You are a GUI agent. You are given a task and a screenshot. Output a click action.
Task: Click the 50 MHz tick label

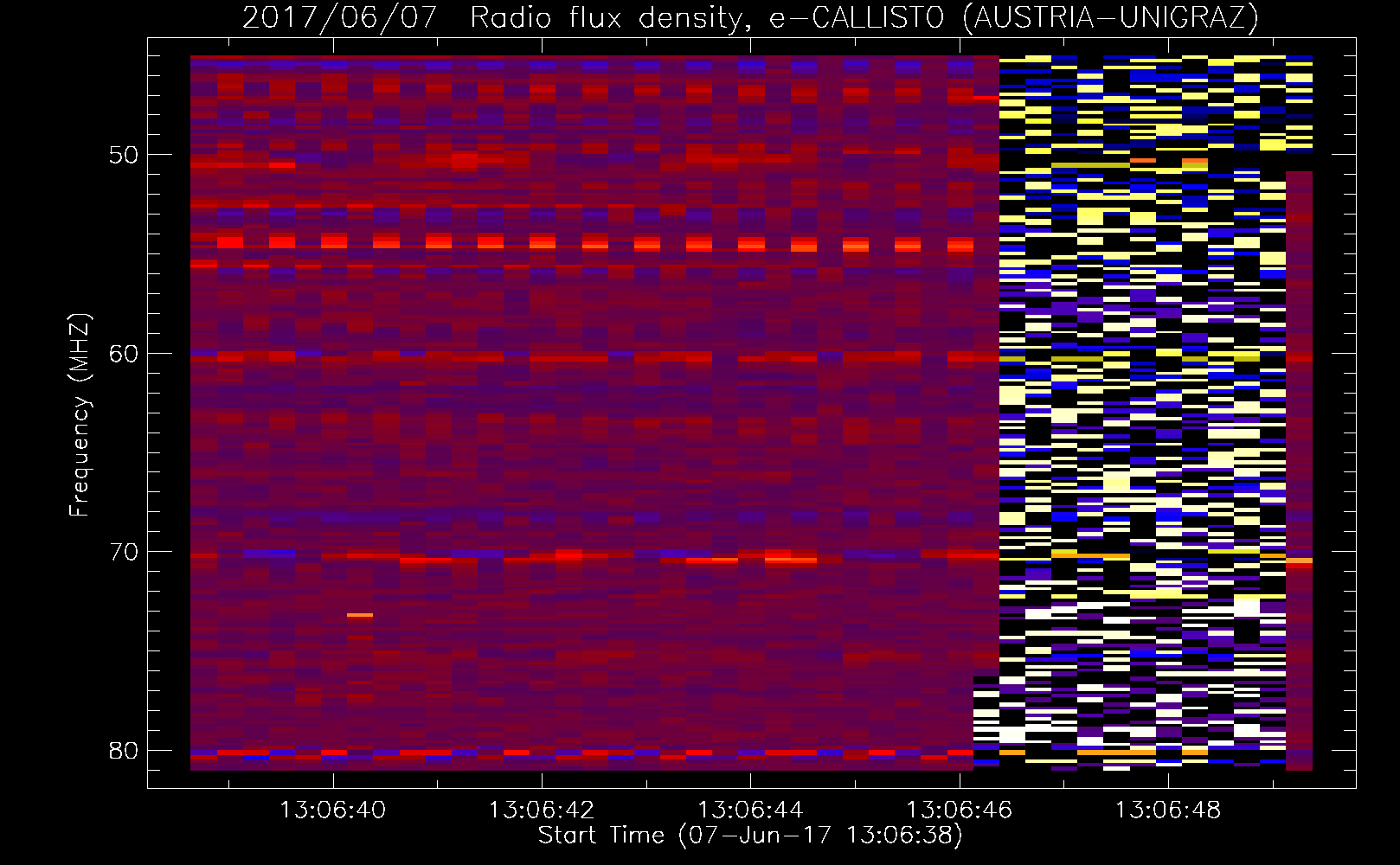pos(124,155)
